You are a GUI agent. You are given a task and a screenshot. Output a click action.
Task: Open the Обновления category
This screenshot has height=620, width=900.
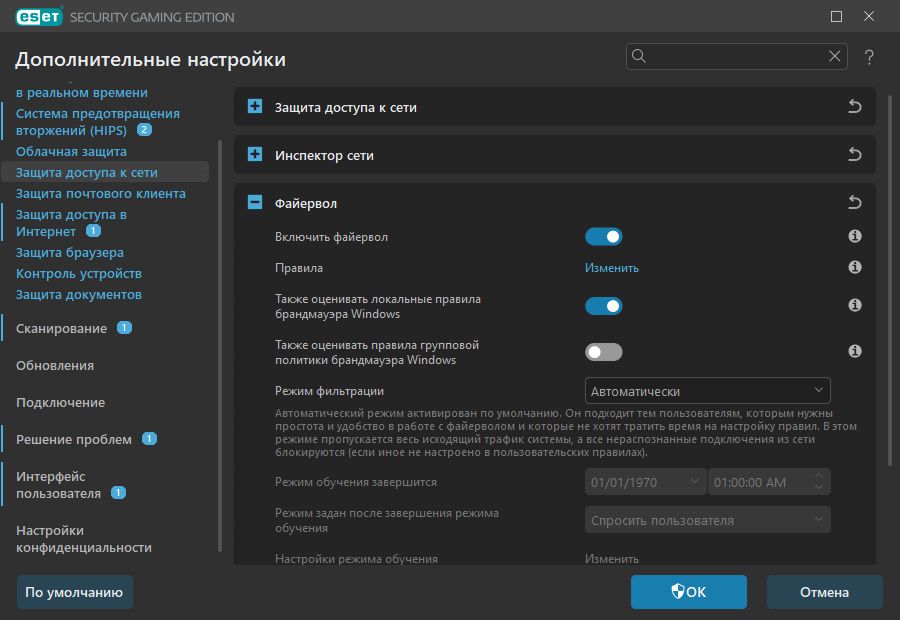pos(55,366)
